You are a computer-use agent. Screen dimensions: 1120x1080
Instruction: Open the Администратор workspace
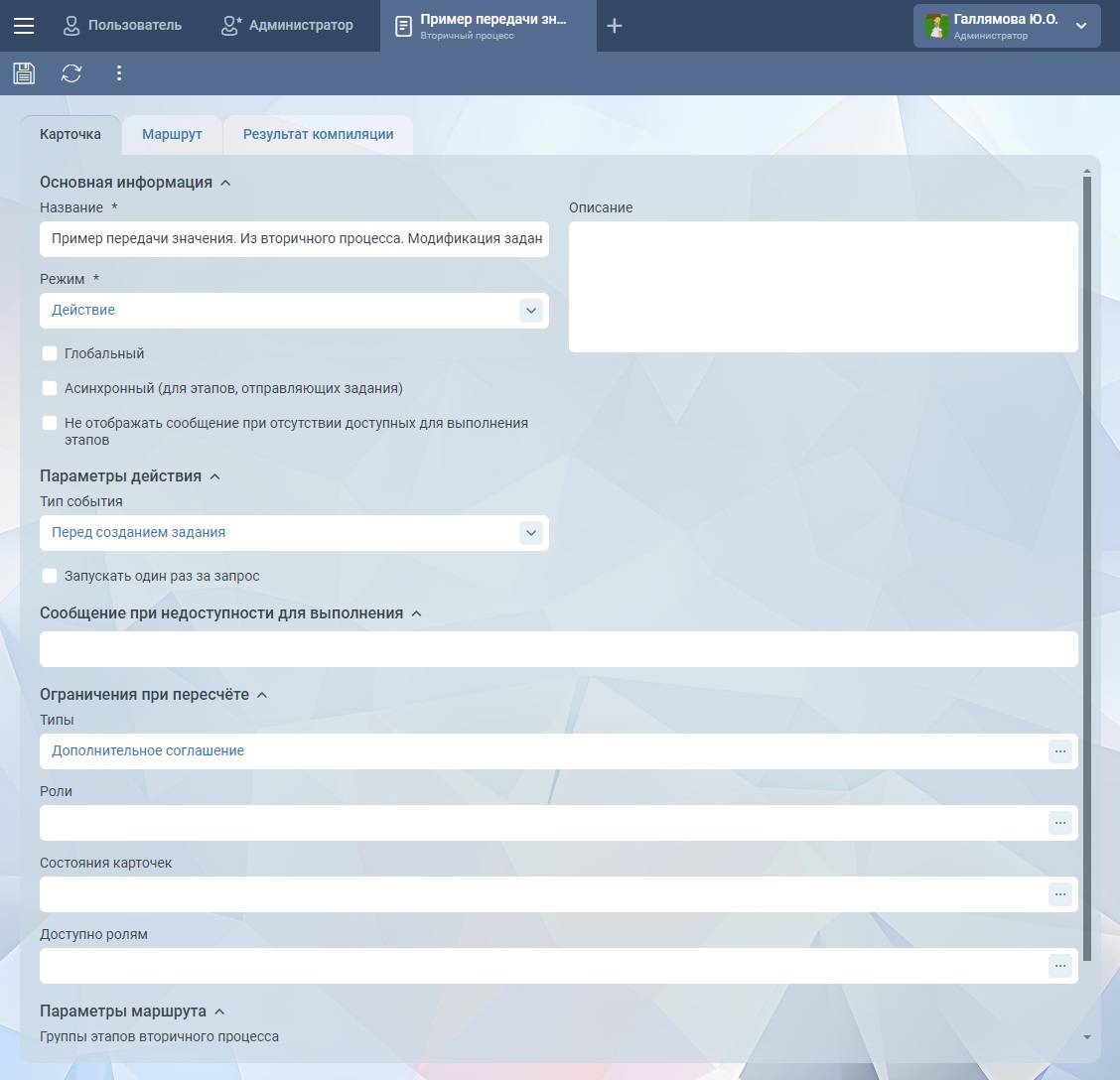pyautogui.click(x=288, y=26)
